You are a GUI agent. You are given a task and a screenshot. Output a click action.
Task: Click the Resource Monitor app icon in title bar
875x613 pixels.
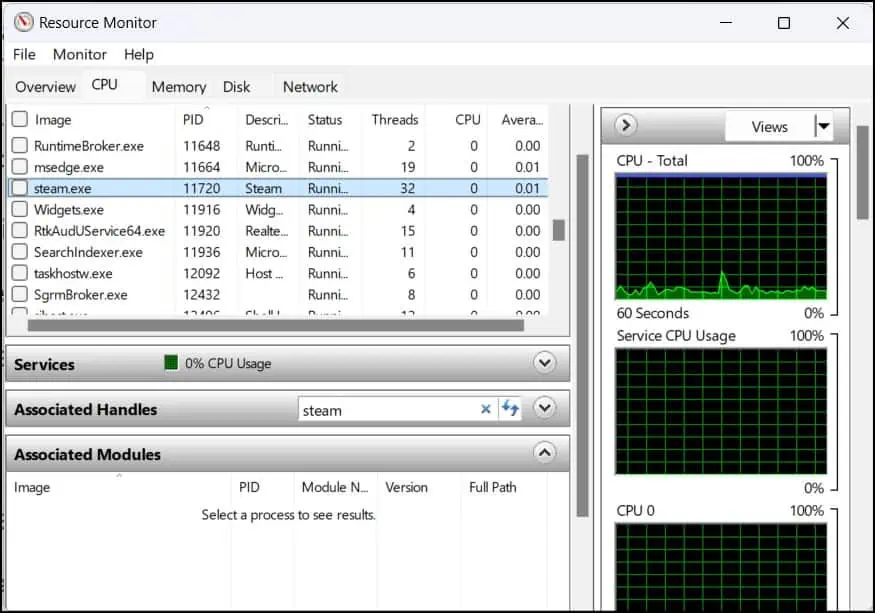pyautogui.click(x=23, y=22)
